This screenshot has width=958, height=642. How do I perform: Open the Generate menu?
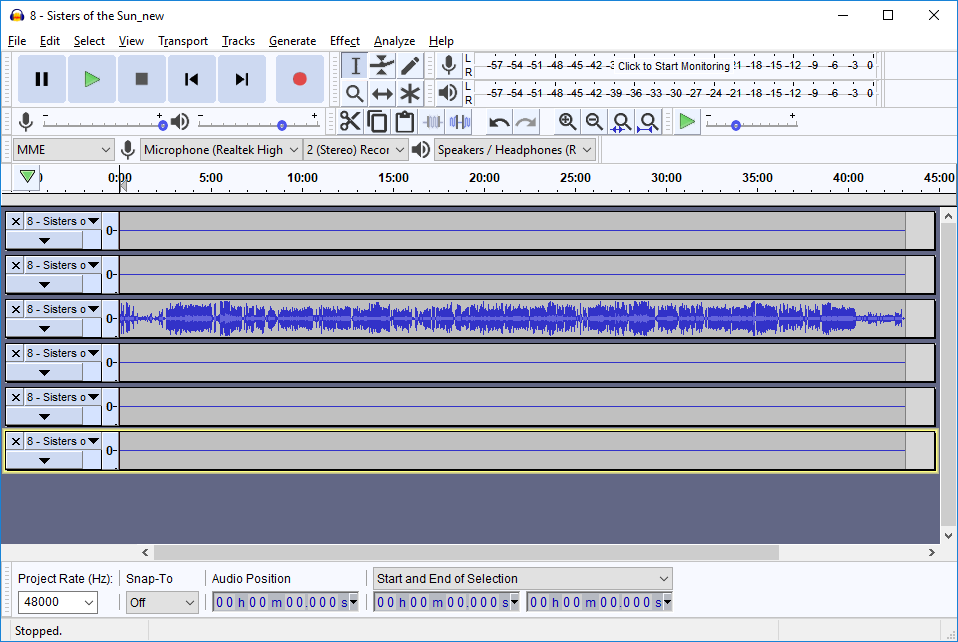(292, 41)
